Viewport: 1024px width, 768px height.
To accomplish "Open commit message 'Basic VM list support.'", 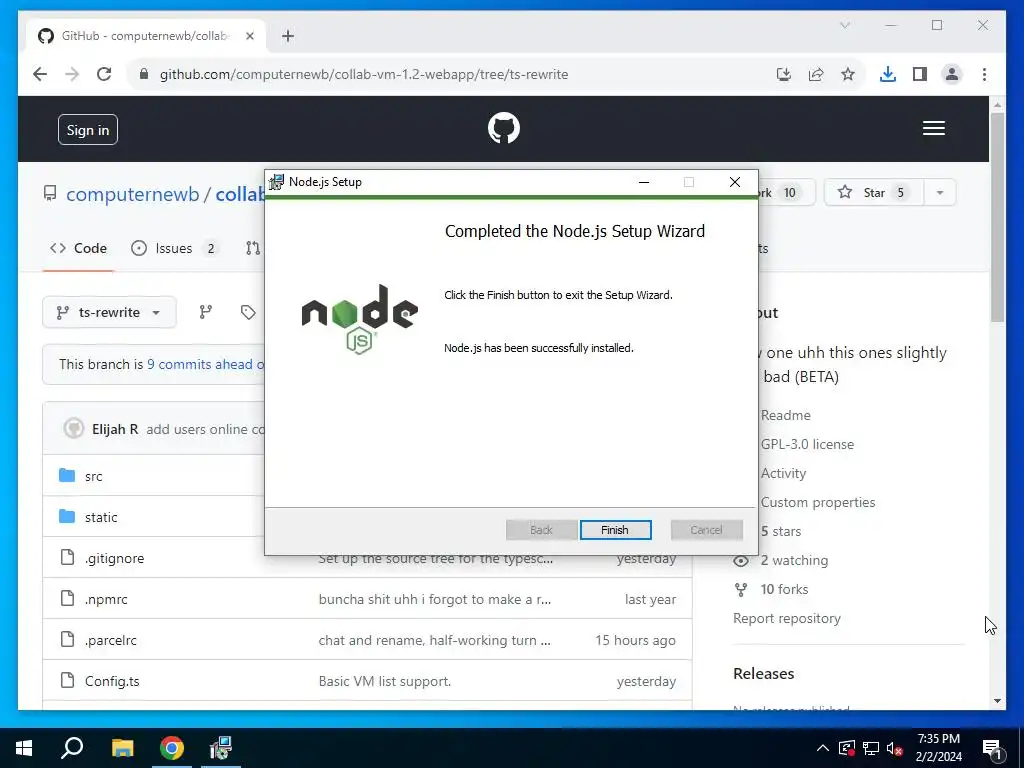I will [x=385, y=681].
